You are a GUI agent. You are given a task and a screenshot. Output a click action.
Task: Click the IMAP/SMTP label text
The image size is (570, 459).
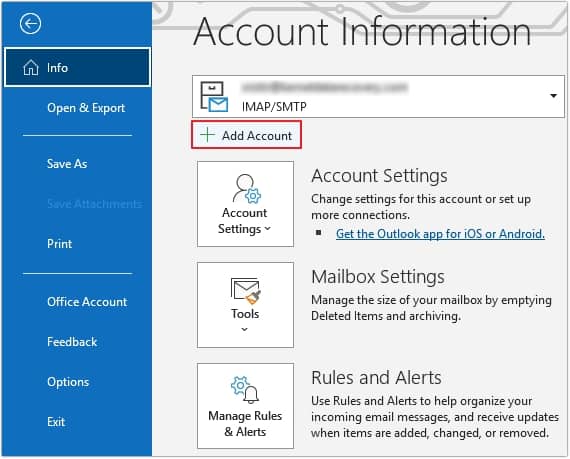pyautogui.click(x=274, y=106)
